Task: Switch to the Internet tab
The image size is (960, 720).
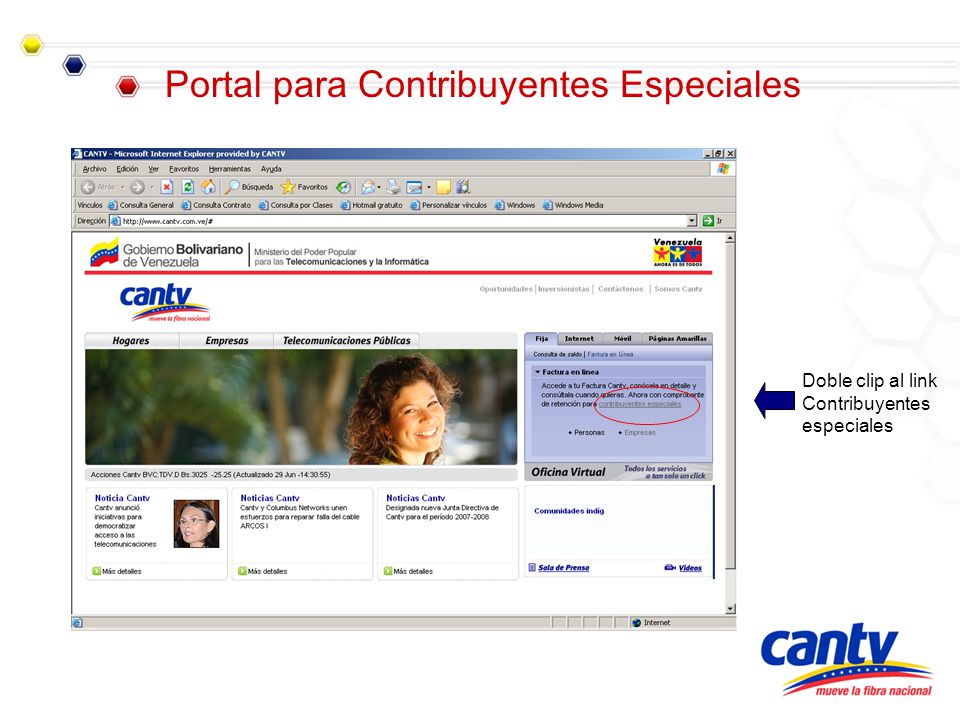Action: [x=579, y=339]
